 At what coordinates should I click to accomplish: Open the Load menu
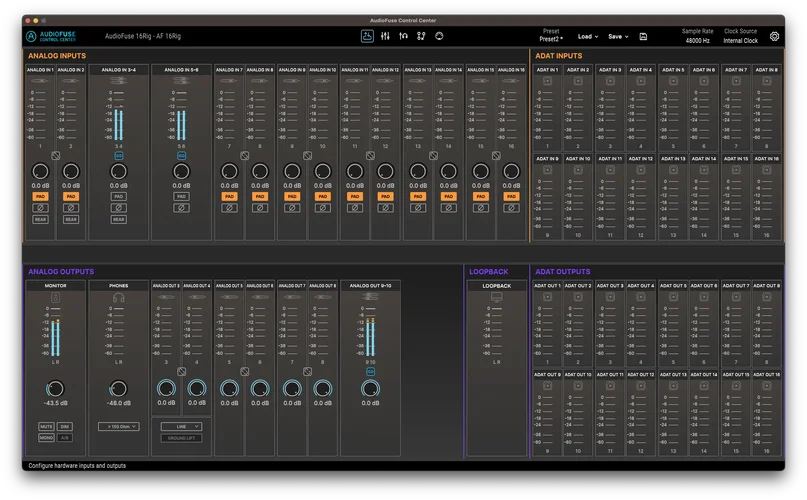pos(588,36)
